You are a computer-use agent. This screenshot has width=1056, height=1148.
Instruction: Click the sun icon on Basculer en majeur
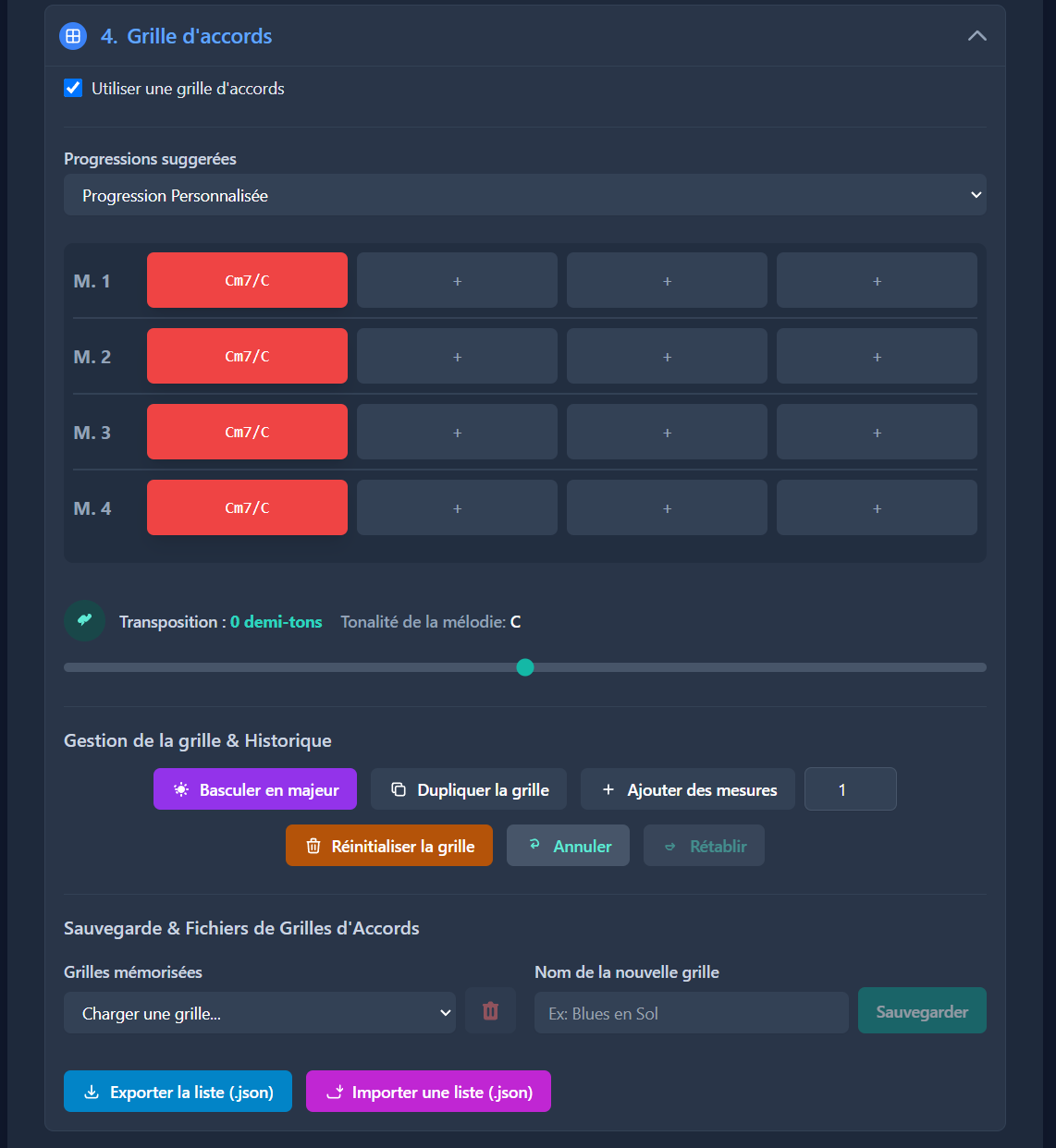181,789
